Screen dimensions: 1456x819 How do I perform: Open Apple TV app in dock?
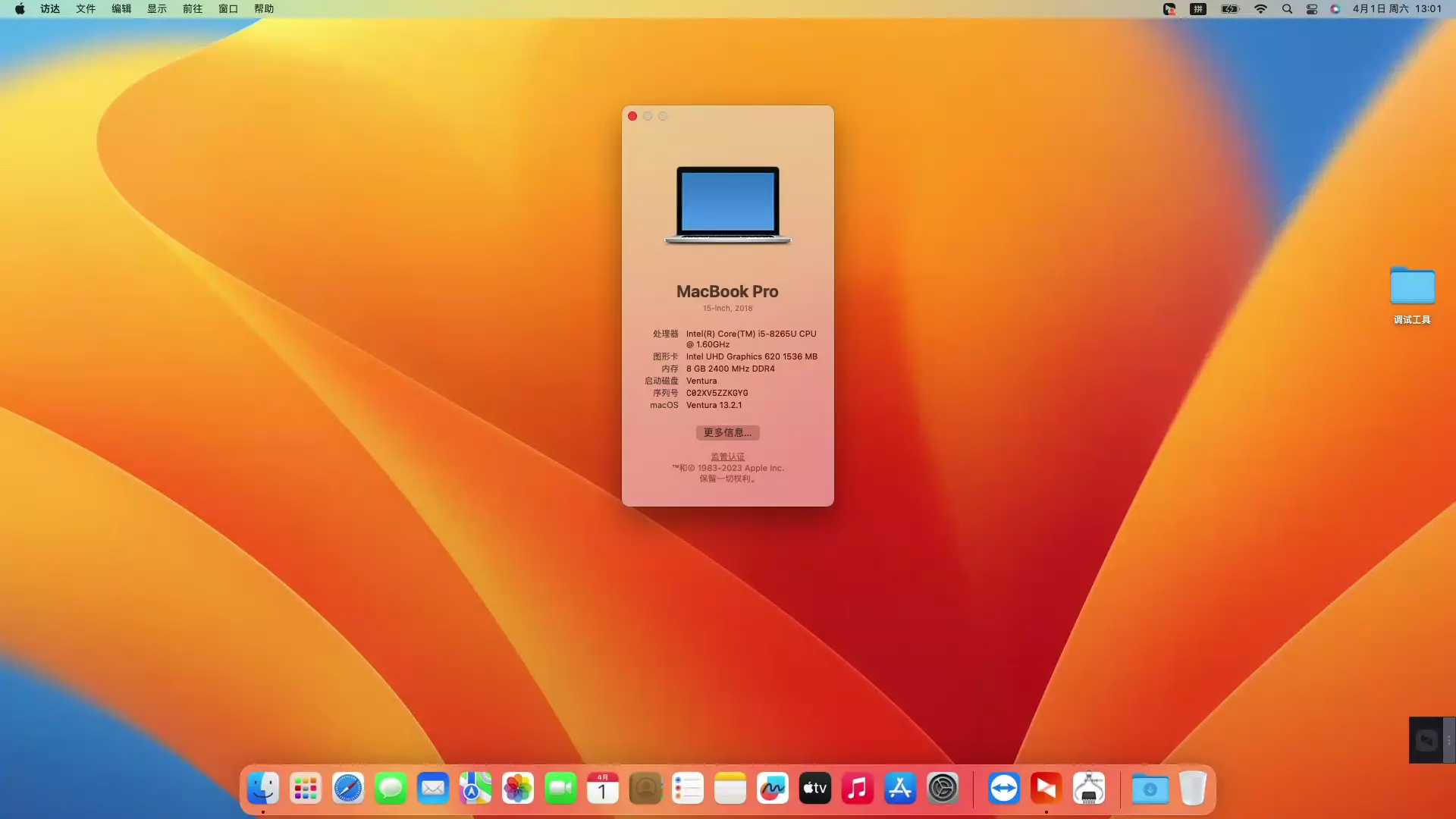815,789
